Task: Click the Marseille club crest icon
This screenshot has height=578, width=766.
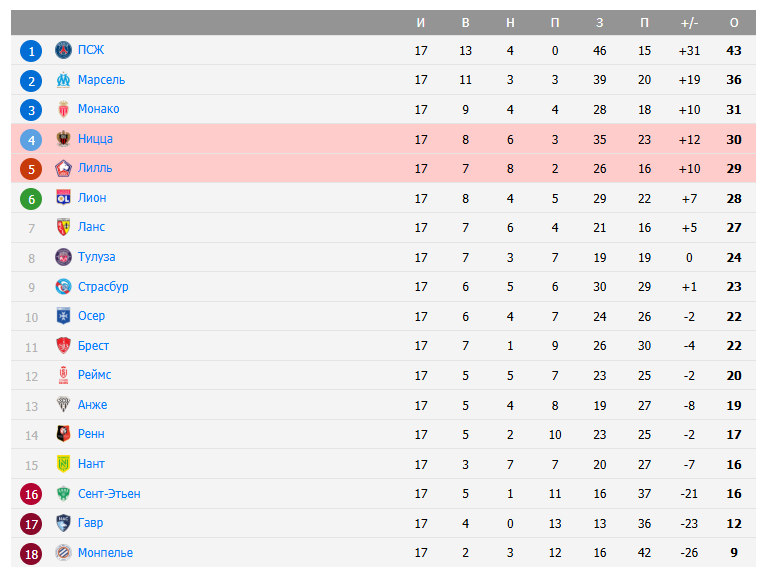Action: [64, 80]
